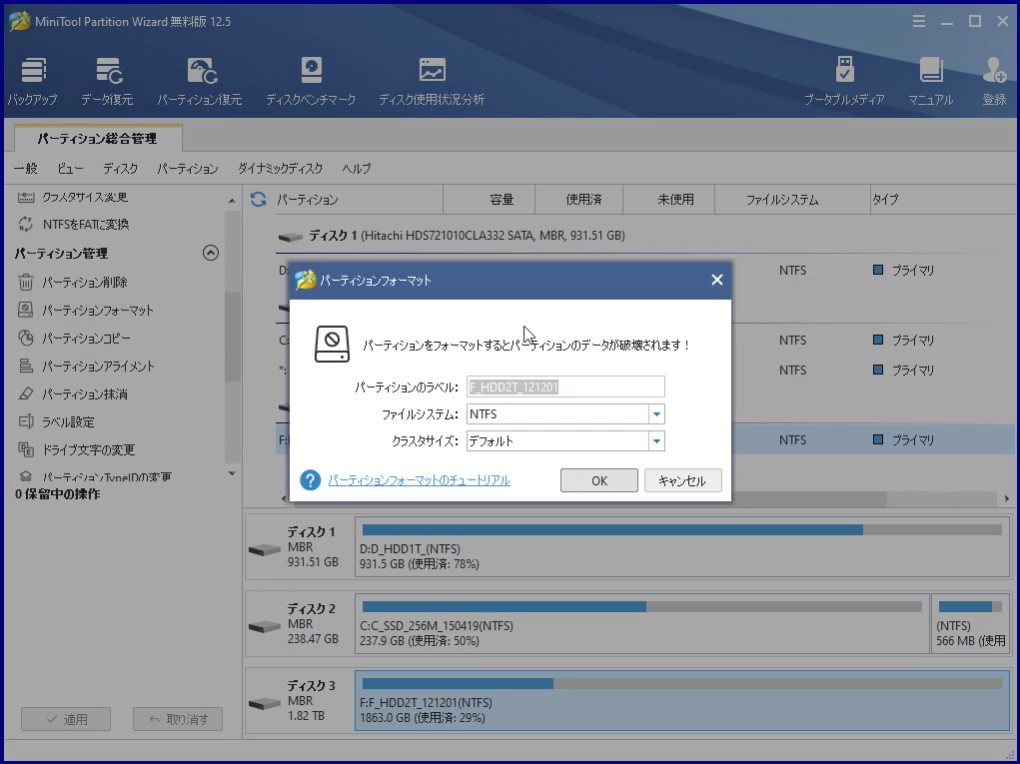The image size is (1020, 764).
Task: Click the disk 2 drive icon
Action: (x=264, y=627)
